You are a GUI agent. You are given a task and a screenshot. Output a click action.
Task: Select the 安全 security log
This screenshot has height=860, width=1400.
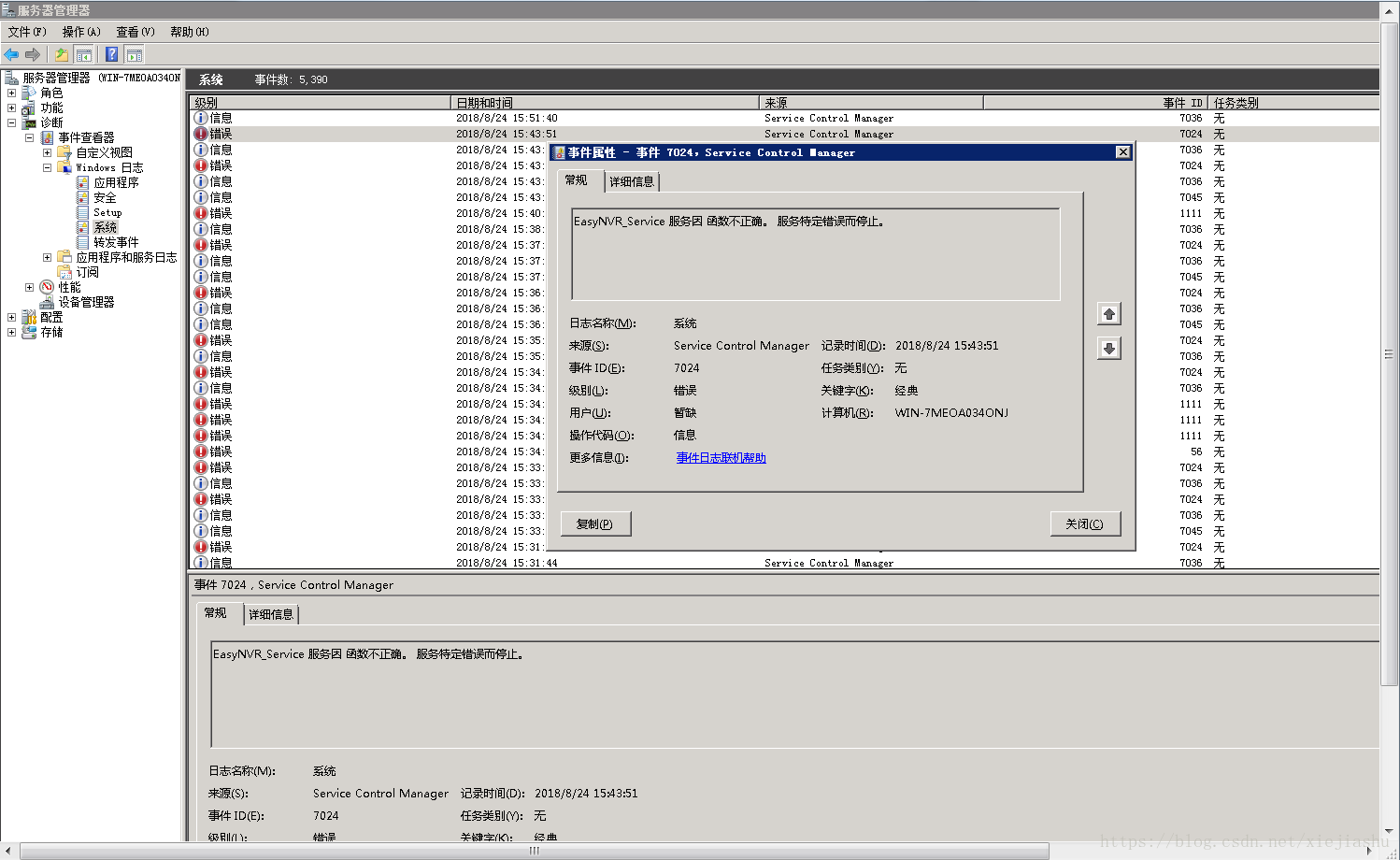pyautogui.click(x=105, y=197)
